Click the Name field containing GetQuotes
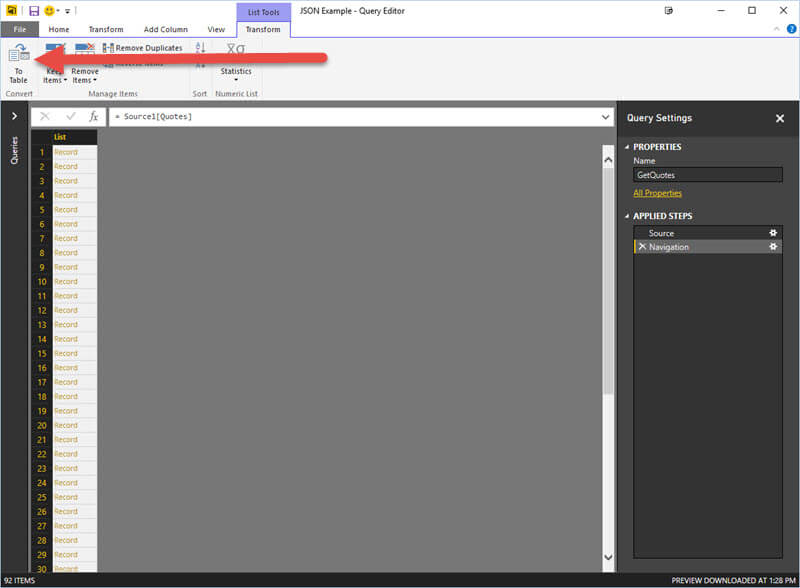 click(707, 175)
